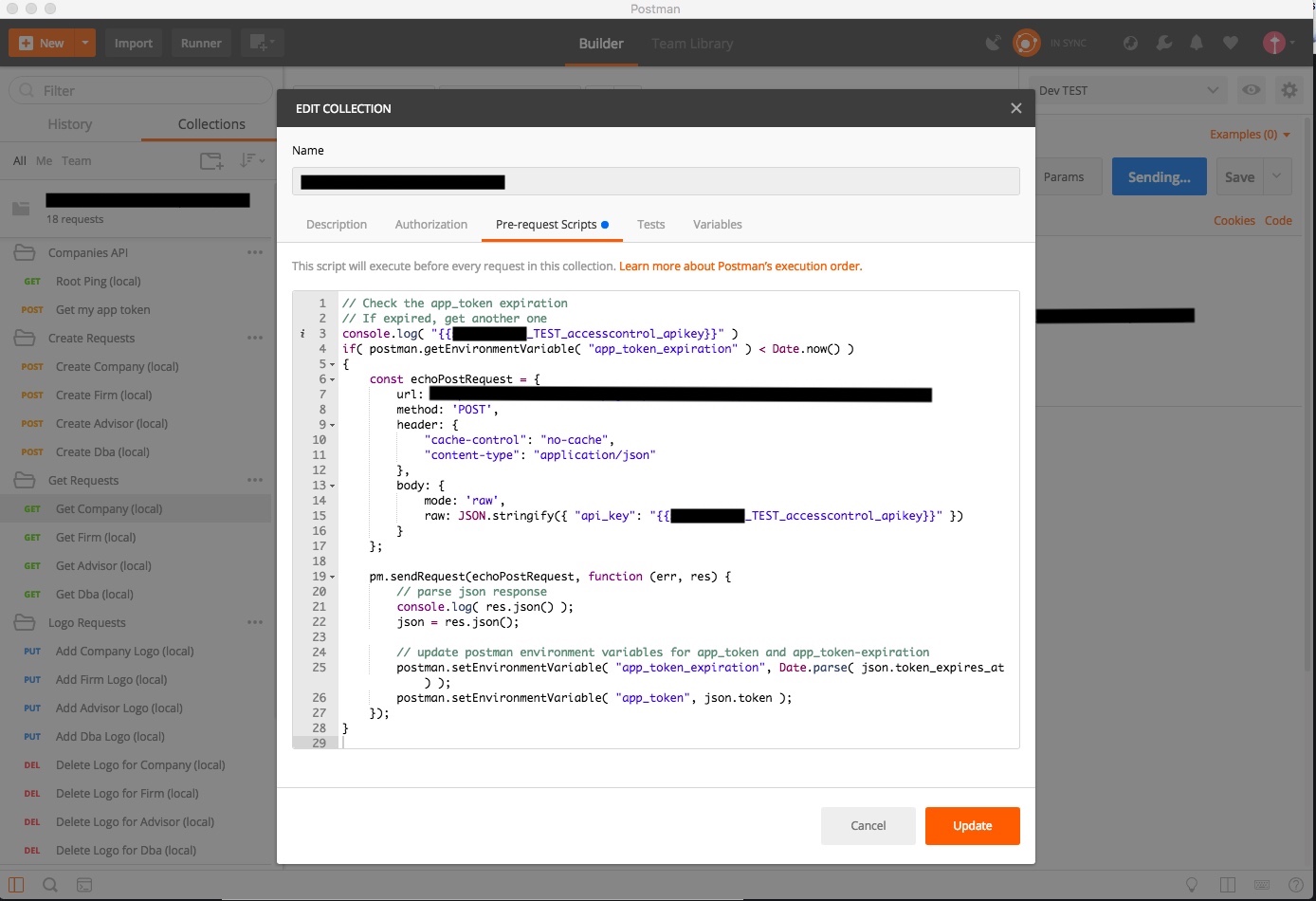This screenshot has width=1316, height=901.
Task: Expand the Logo Requests folder
Action: pyautogui.click(x=86, y=623)
